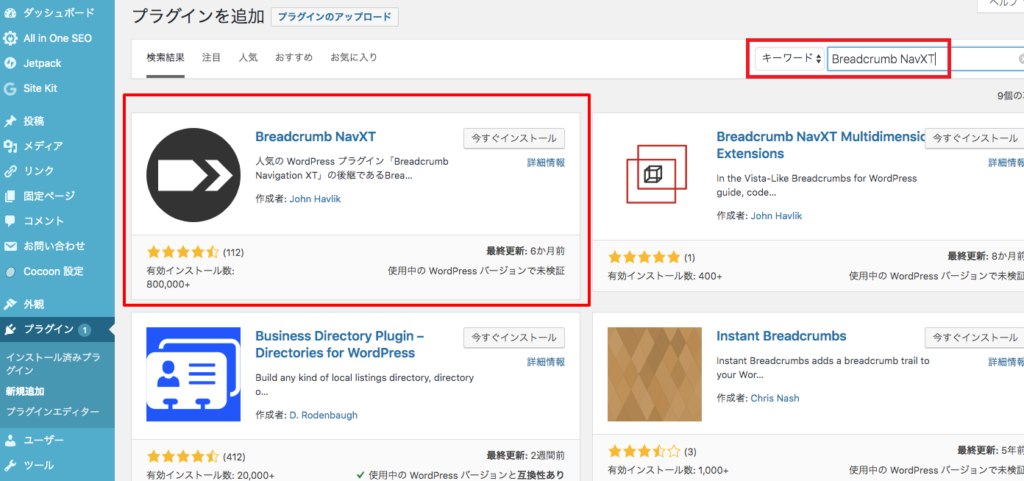The width and height of the screenshot is (1024, 481).
Task: Open the プラグインエディター submenu item
Action: coord(52,412)
